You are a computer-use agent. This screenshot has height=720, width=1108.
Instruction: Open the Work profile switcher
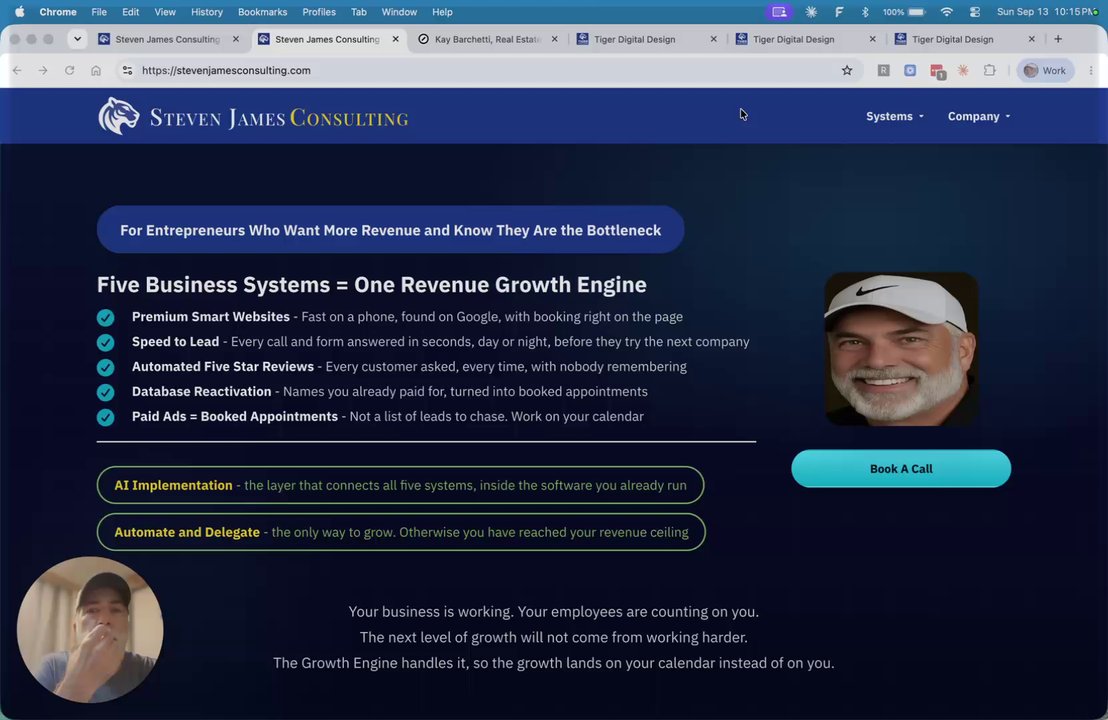tap(1045, 71)
